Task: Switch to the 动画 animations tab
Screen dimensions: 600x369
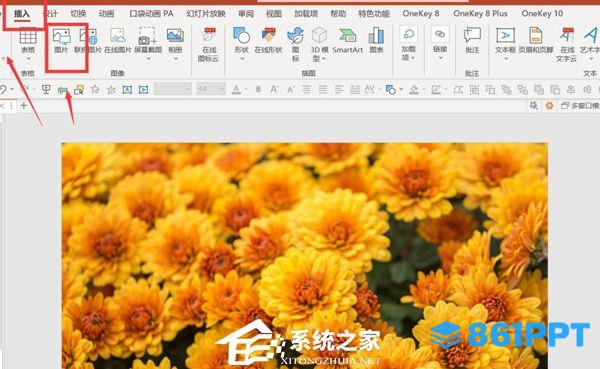Action: (x=106, y=14)
